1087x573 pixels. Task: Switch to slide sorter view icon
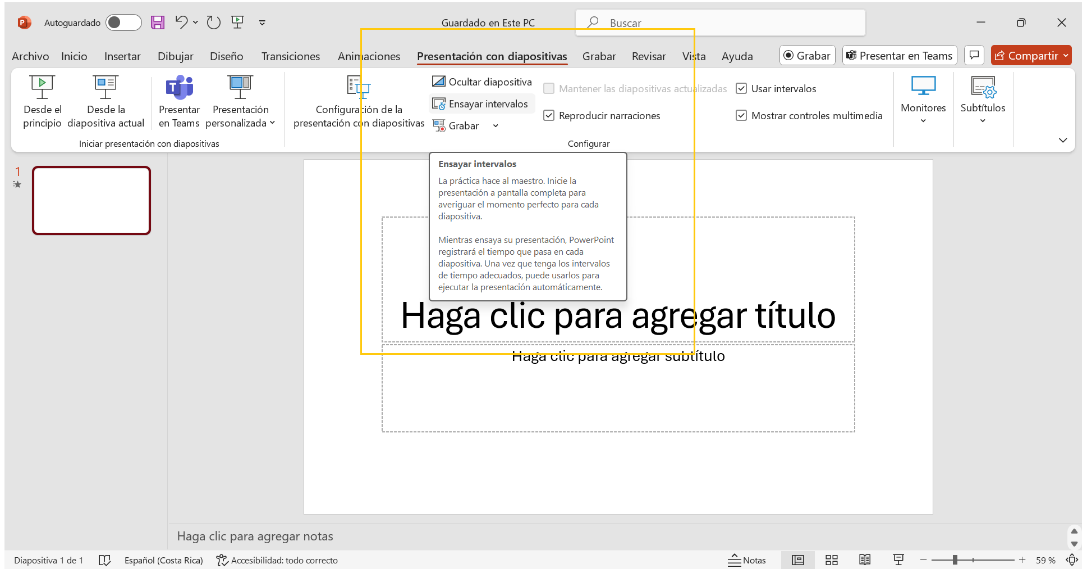(830, 560)
